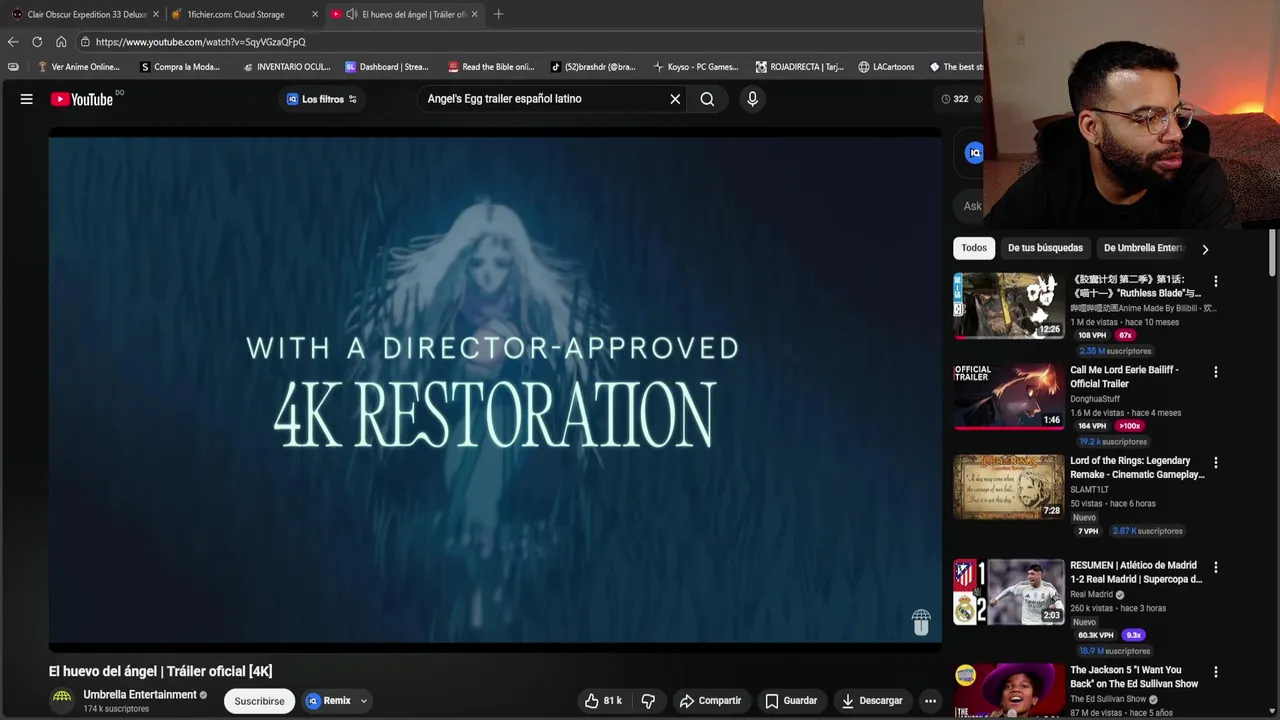The width and height of the screenshot is (1280, 720).
Task: Open LACartoons bookmark
Action: [x=886, y=67]
